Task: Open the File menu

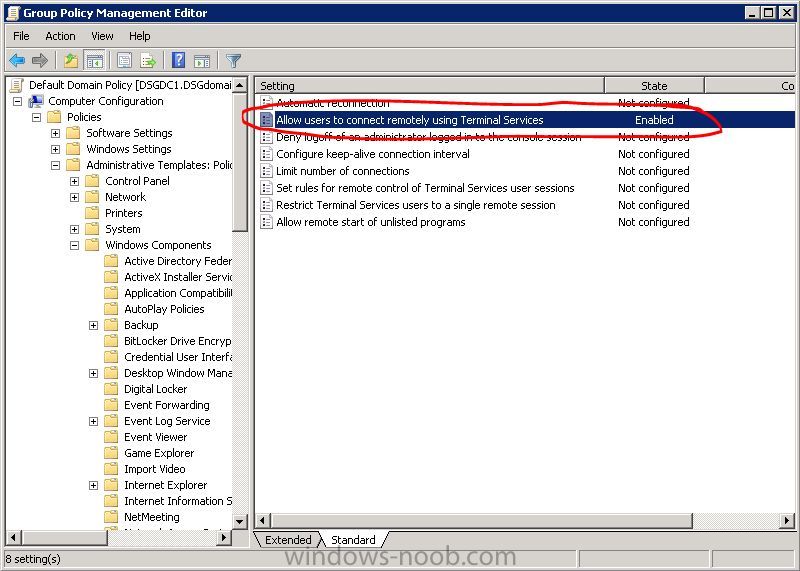Action: [21, 36]
